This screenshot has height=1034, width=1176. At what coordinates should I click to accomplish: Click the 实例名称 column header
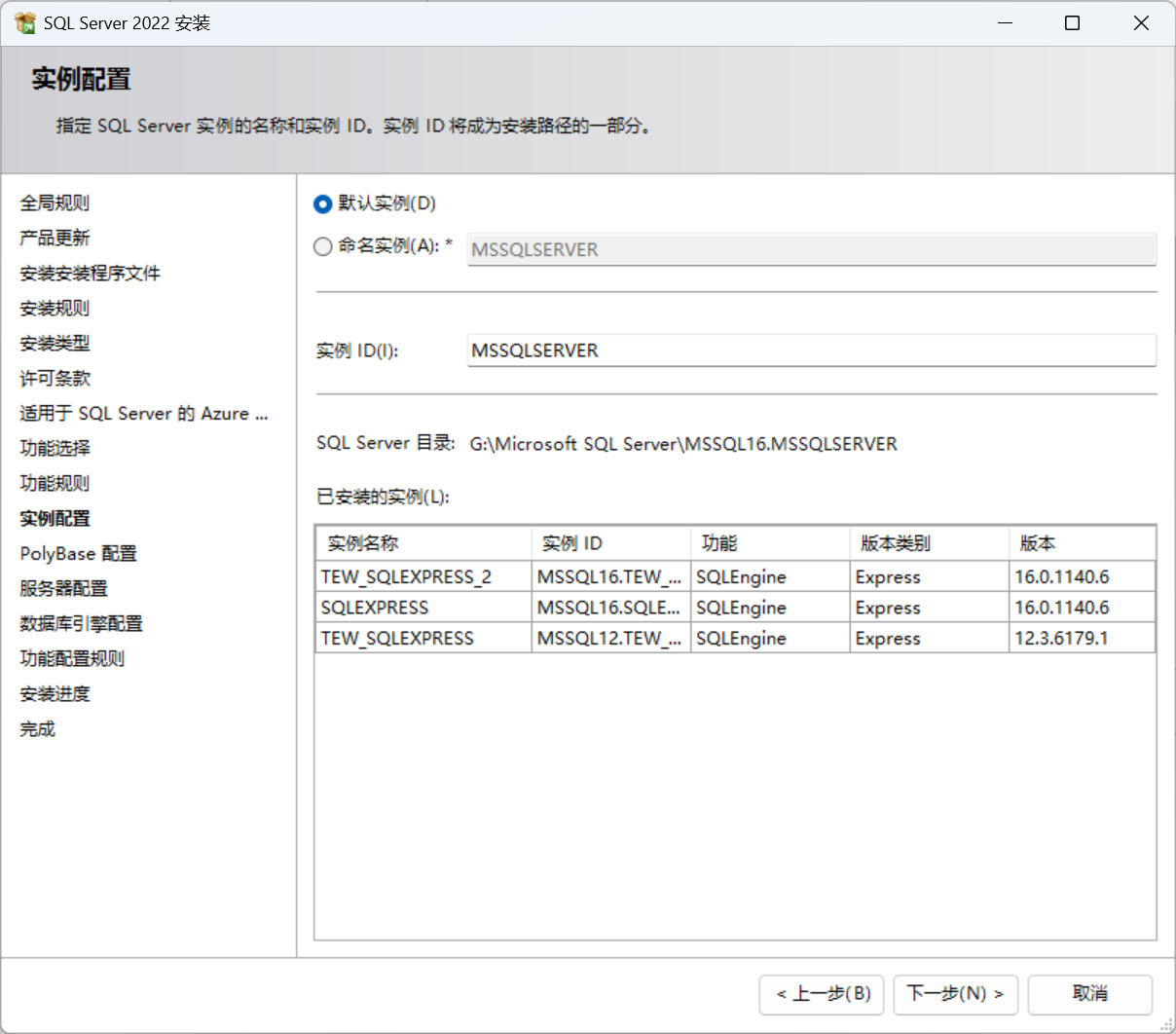pos(423,543)
